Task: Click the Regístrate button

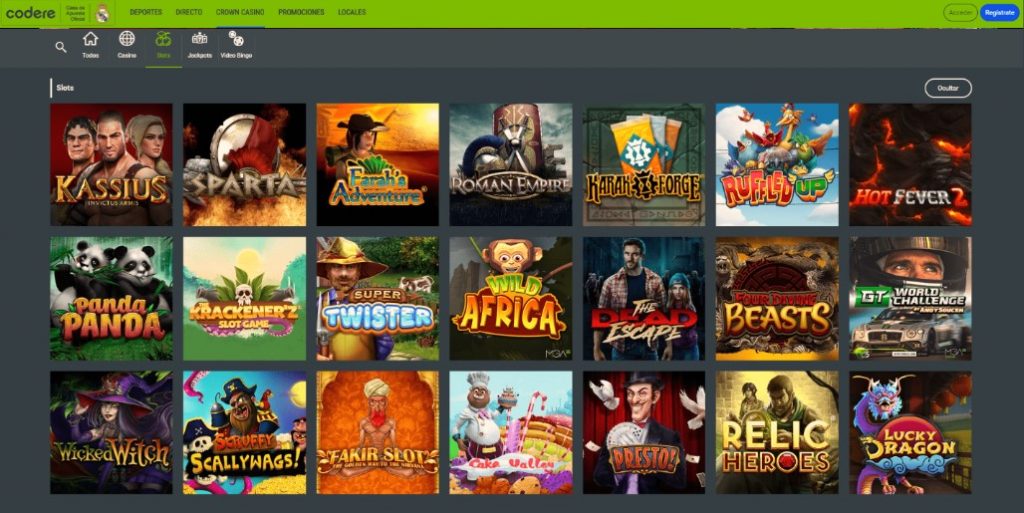Action: [999, 12]
